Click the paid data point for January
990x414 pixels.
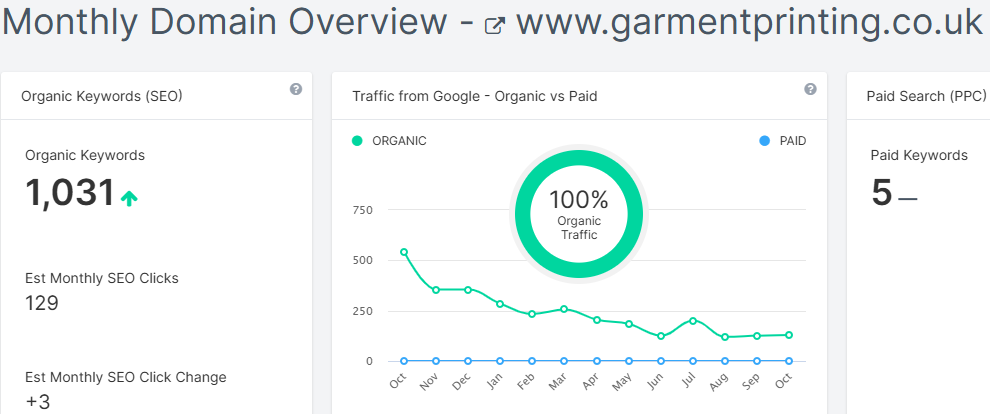pos(500,361)
